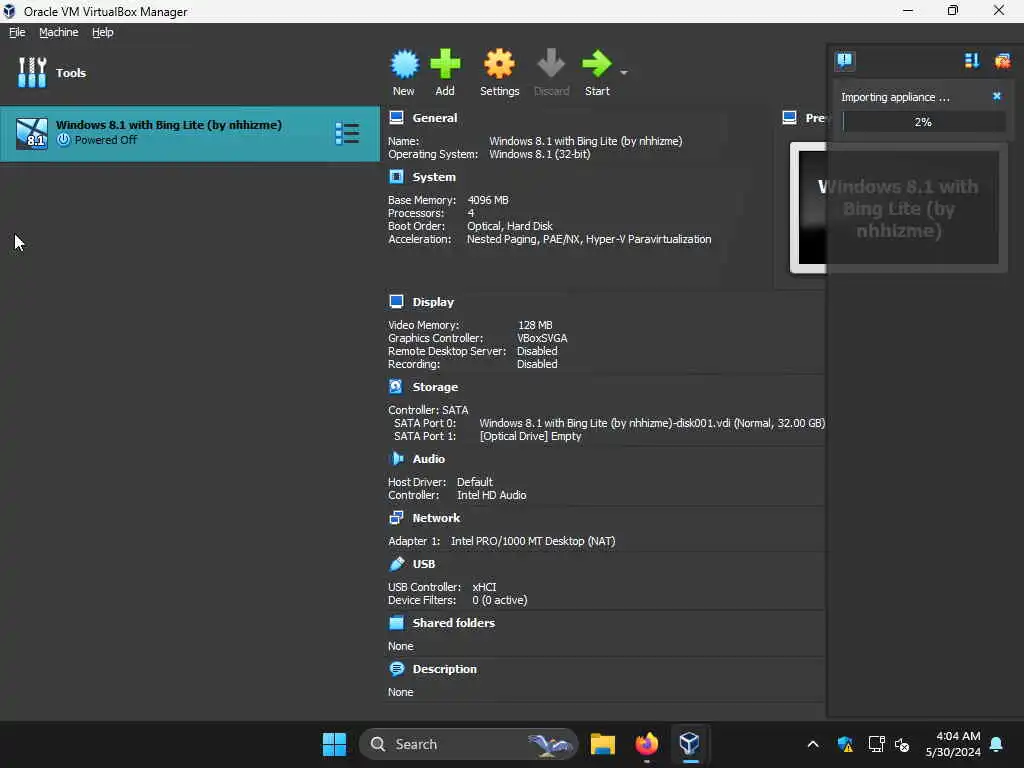Open the Machine menu
Image resolution: width=1024 pixels, height=768 pixels.
coord(59,32)
